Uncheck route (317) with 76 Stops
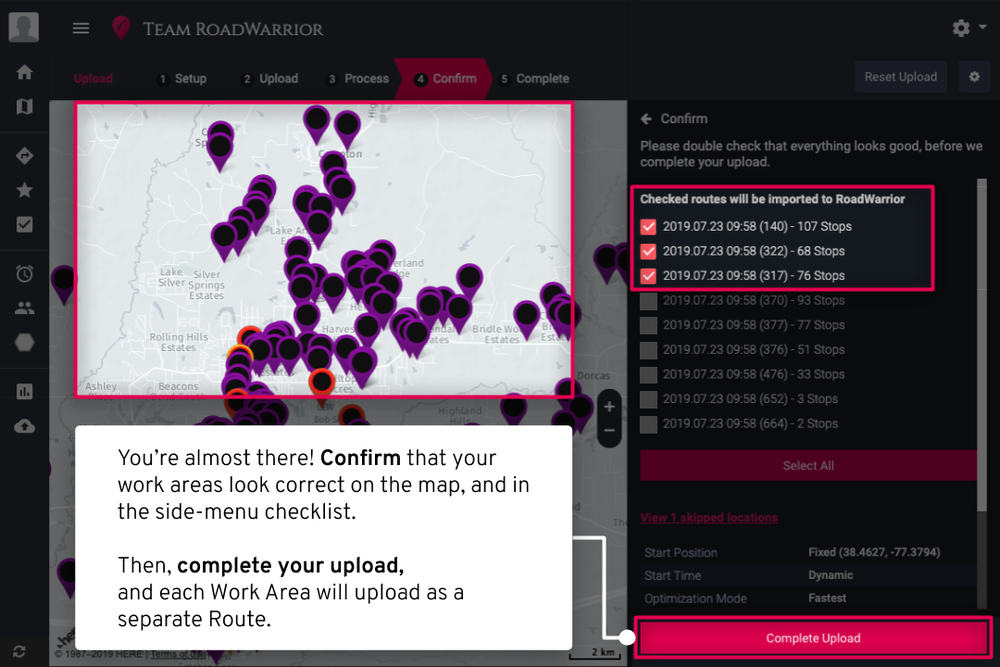The image size is (1000, 667). click(x=649, y=275)
